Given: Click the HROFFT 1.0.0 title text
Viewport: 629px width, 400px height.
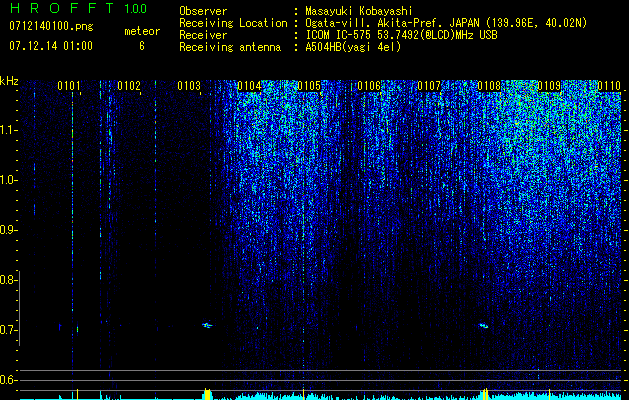Looking at the screenshot, I should click(x=78, y=8).
